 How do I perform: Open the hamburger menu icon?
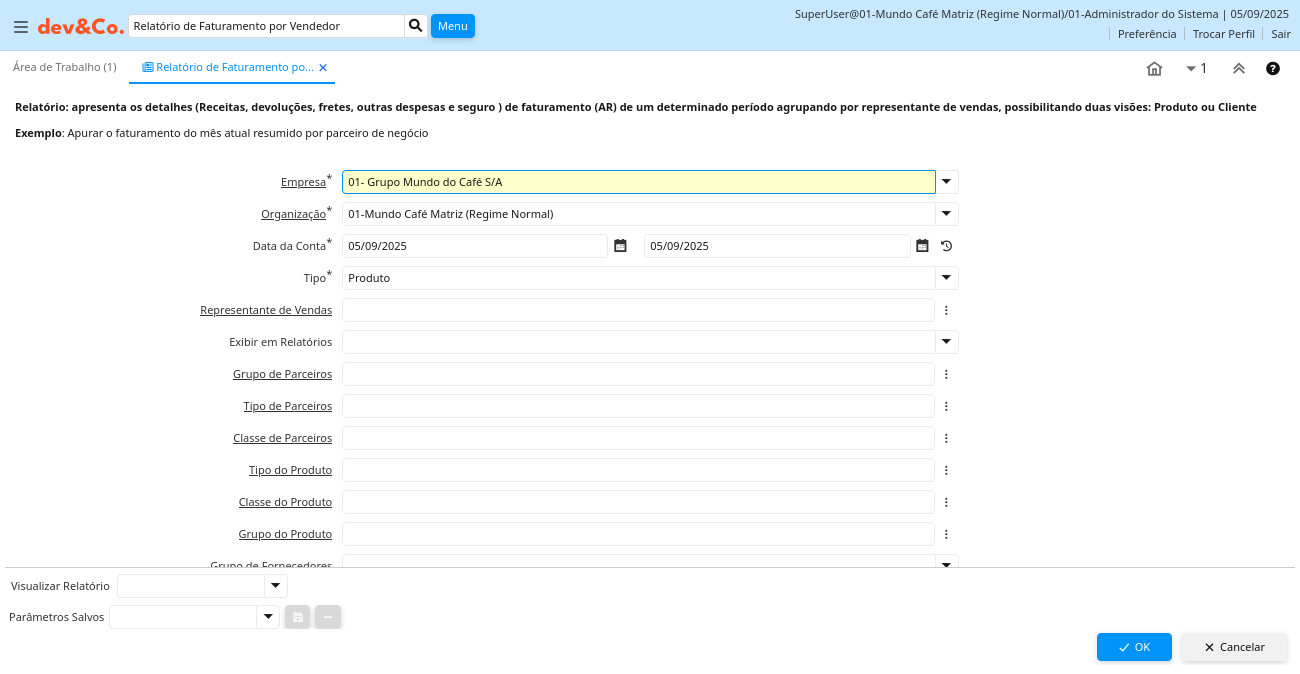pos(20,27)
